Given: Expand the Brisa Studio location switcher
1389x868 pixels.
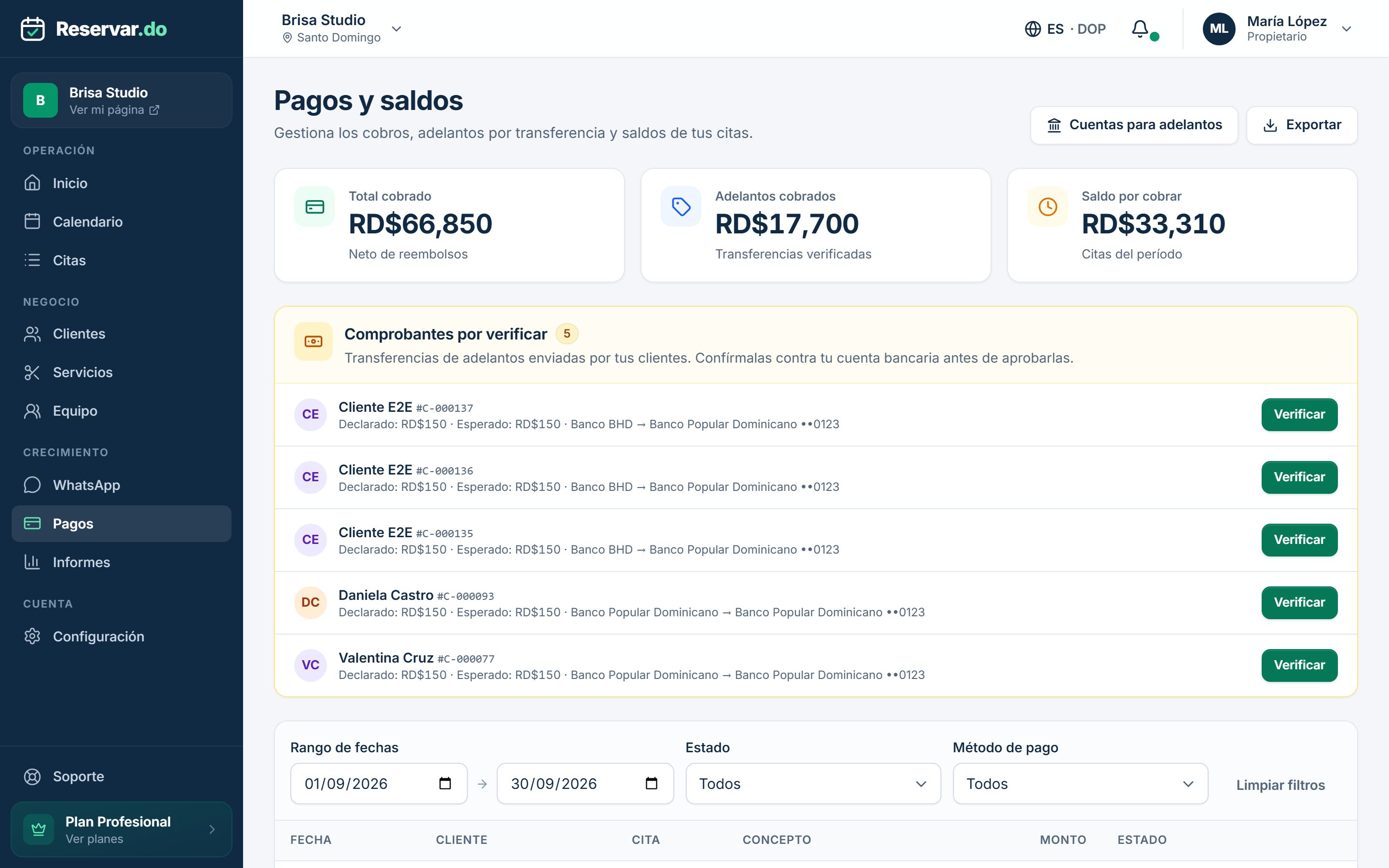Looking at the screenshot, I should pos(396,29).
